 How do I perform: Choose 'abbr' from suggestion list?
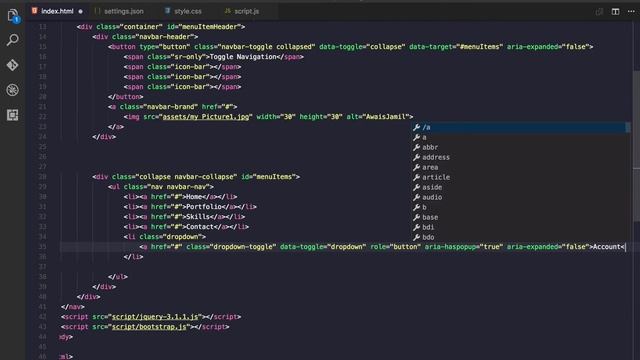tap(520, 147)
